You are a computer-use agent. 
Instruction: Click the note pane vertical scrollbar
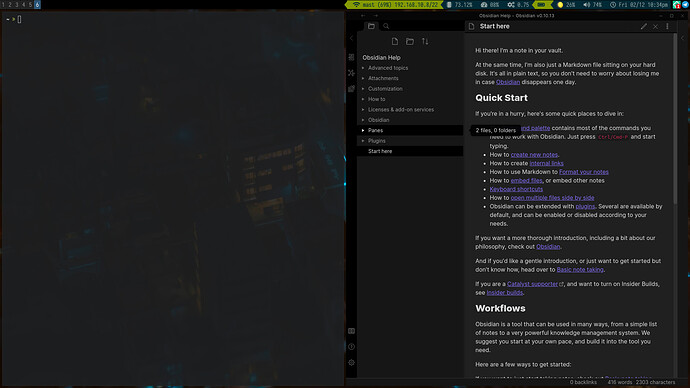(x=675, y=119)
